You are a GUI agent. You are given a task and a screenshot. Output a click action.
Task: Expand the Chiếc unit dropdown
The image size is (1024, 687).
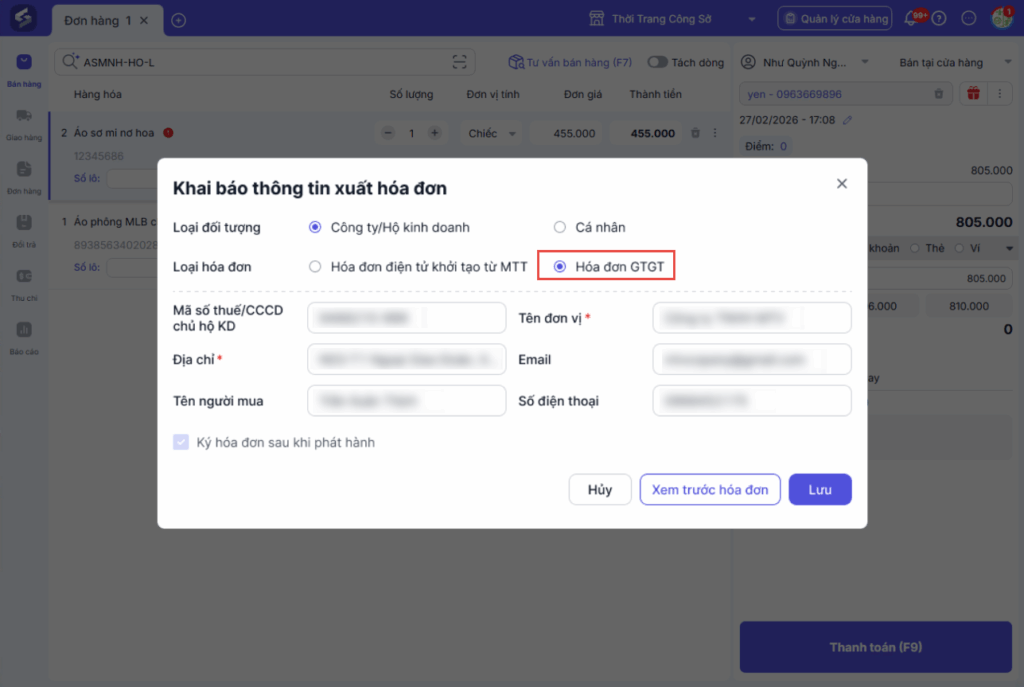(494, 133)
